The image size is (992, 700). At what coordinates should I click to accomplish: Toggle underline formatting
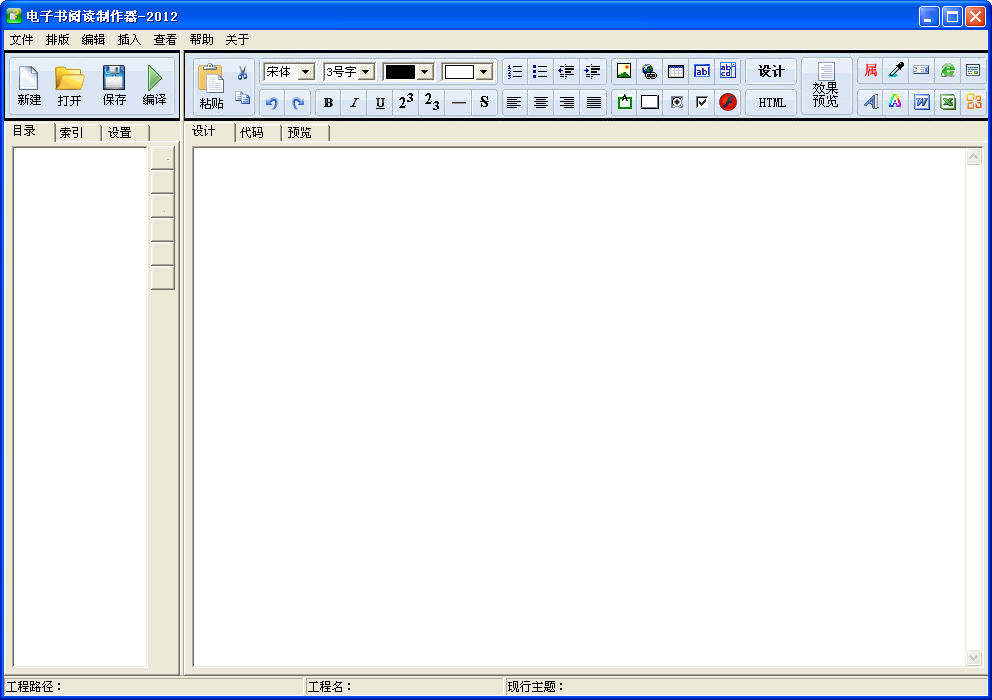point(380,103)
